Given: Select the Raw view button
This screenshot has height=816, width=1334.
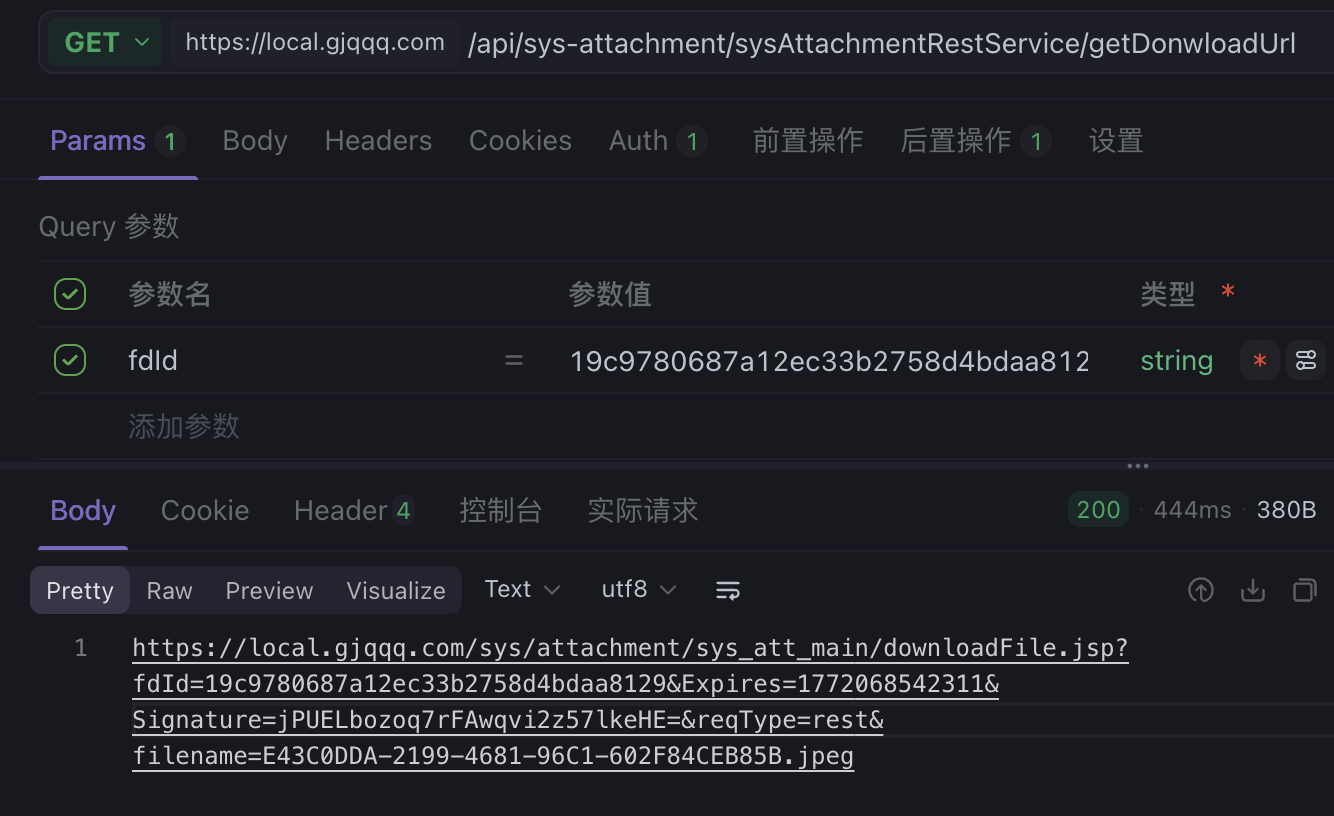Looking at the screenshot, I should point(169,591).
